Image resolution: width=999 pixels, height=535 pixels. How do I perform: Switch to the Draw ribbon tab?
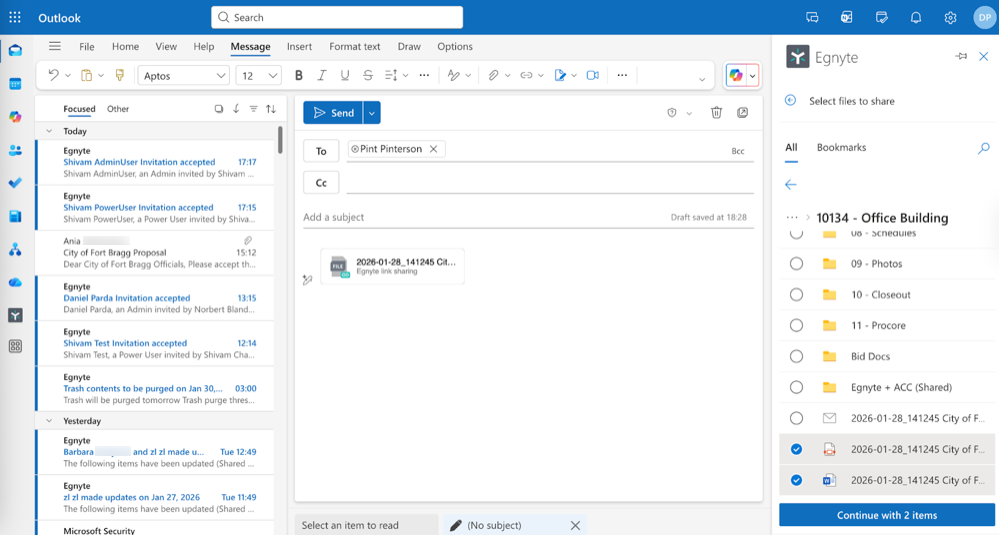click(409, 46)
